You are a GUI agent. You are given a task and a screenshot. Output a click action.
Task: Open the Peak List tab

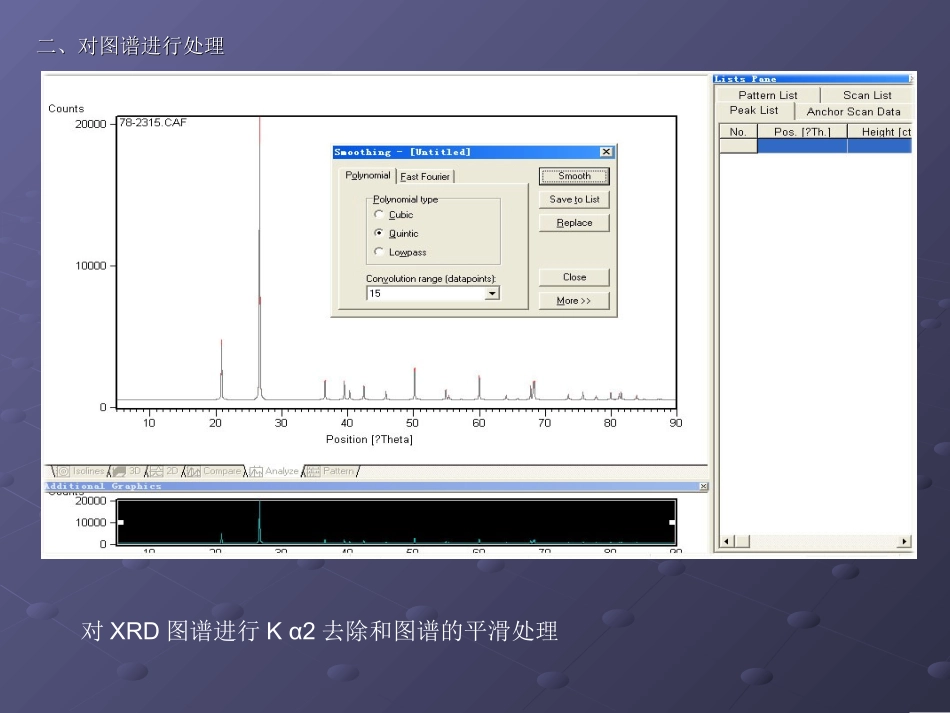754,110
